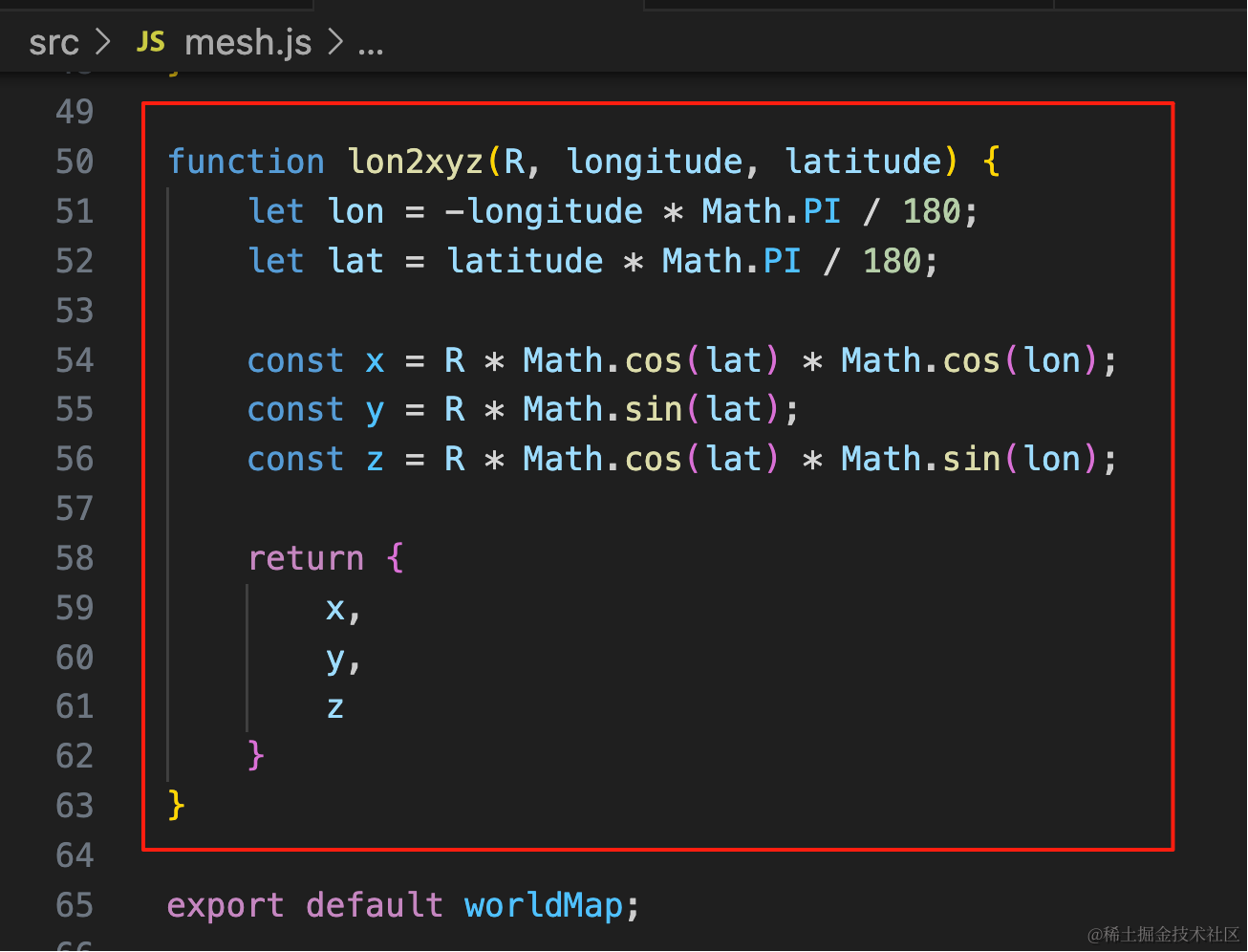Select line number 50 in gutter
Image resolution: width=1248 pixels, height=952 pixels.
click(75, 162)
